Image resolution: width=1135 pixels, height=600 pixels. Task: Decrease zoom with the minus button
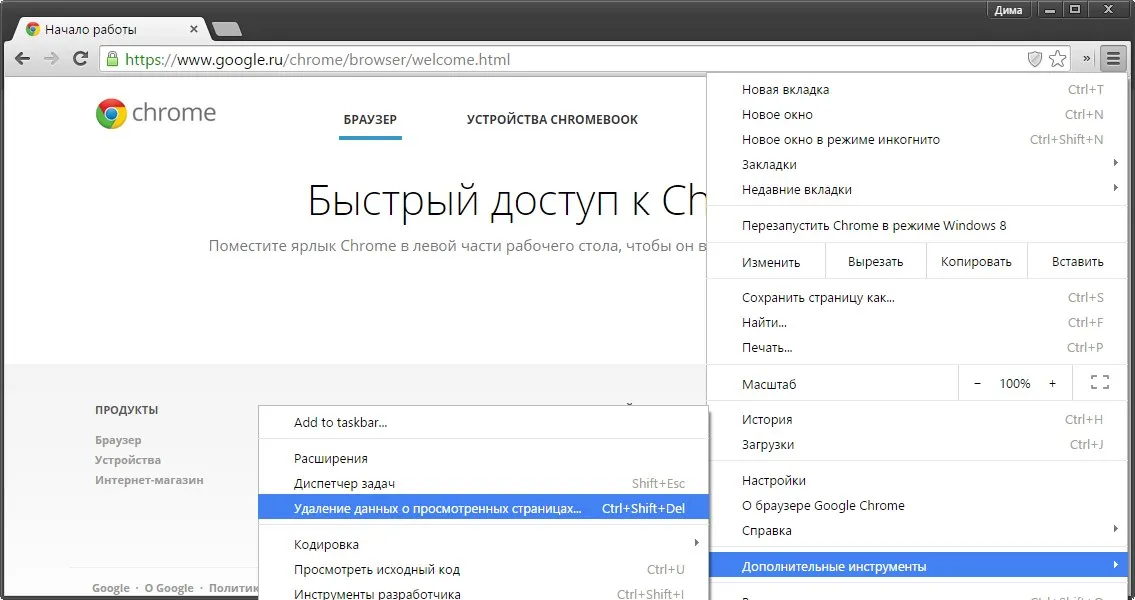point(977,384)
